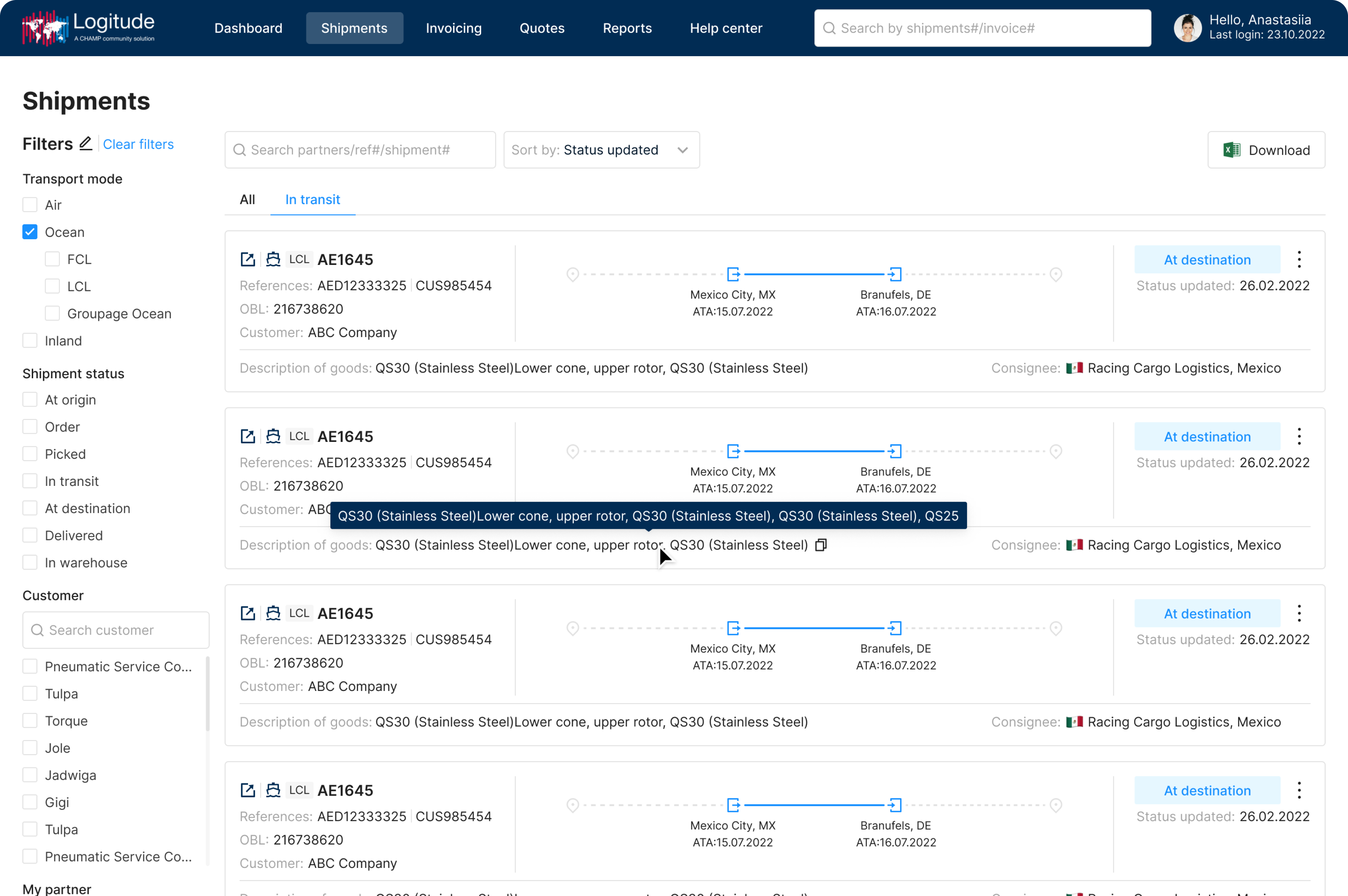The height and width of the screenshot is (896, 1348).
Task: Open more options menu on third shipment
Action: (x=1299, y=613)
